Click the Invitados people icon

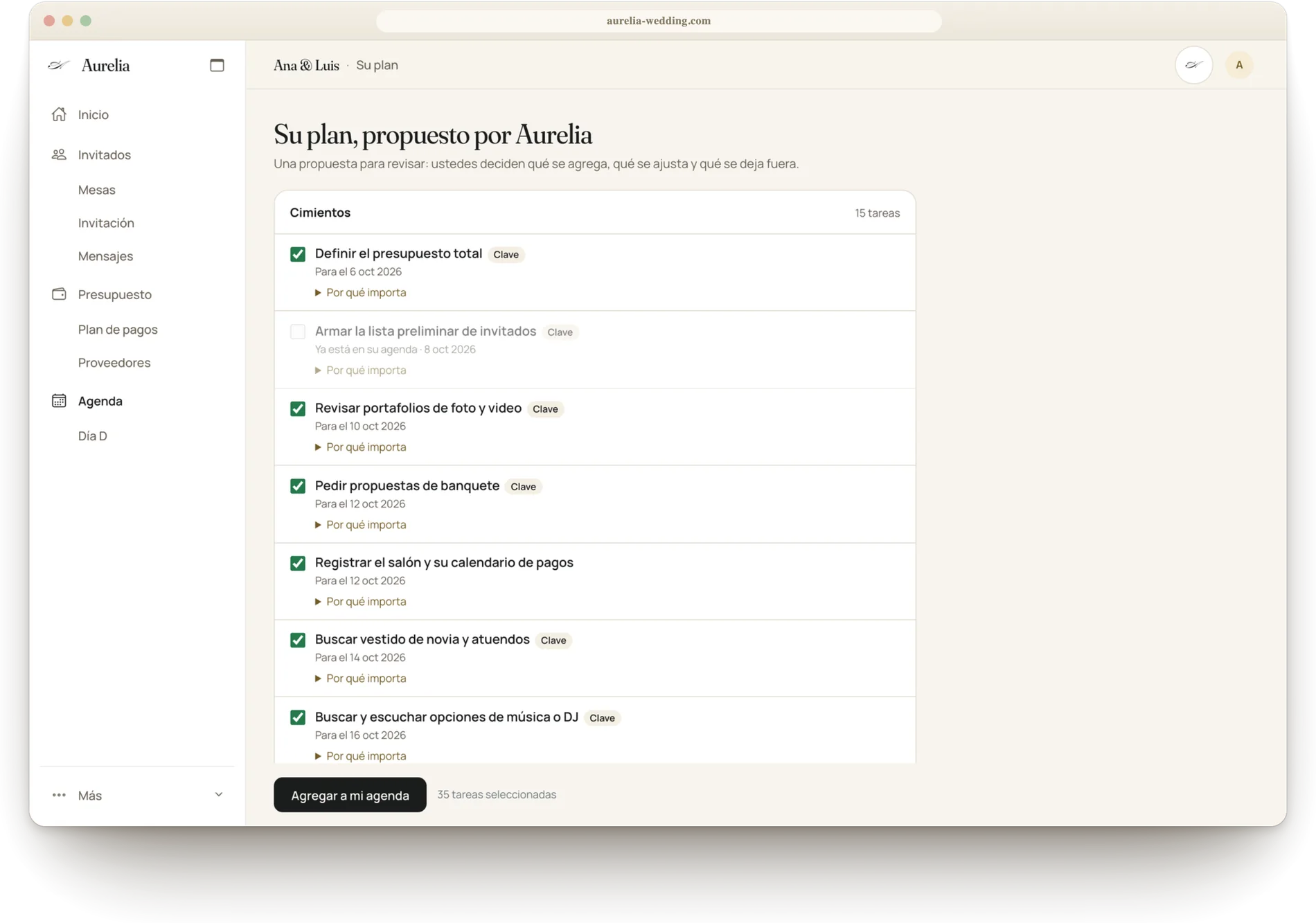click(59, 154)
